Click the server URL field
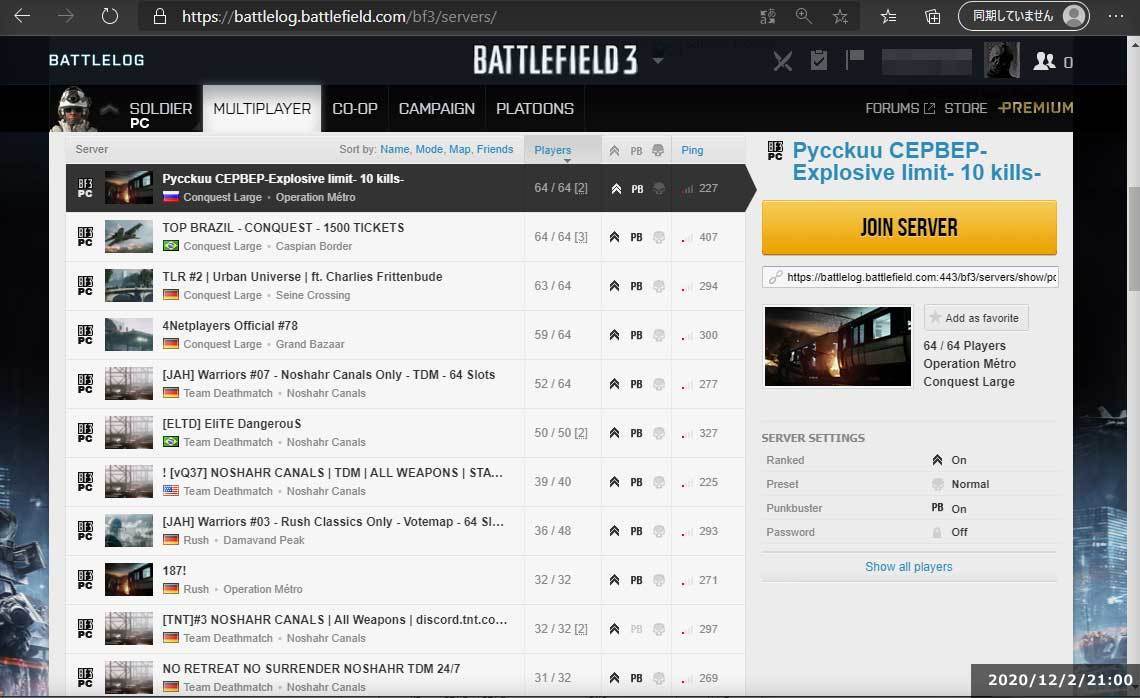Viewport: 1140px width, 698px height. click(910, 277)
